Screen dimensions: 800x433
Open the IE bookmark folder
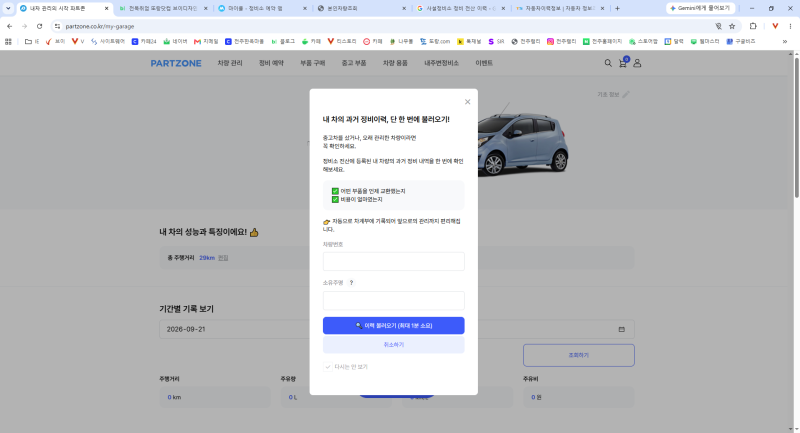pyautogui.click(x=32, y=42)
